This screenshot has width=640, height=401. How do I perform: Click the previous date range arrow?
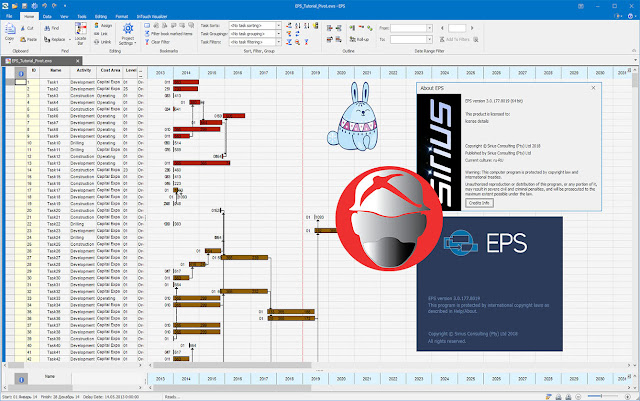[x=442, y=28]
